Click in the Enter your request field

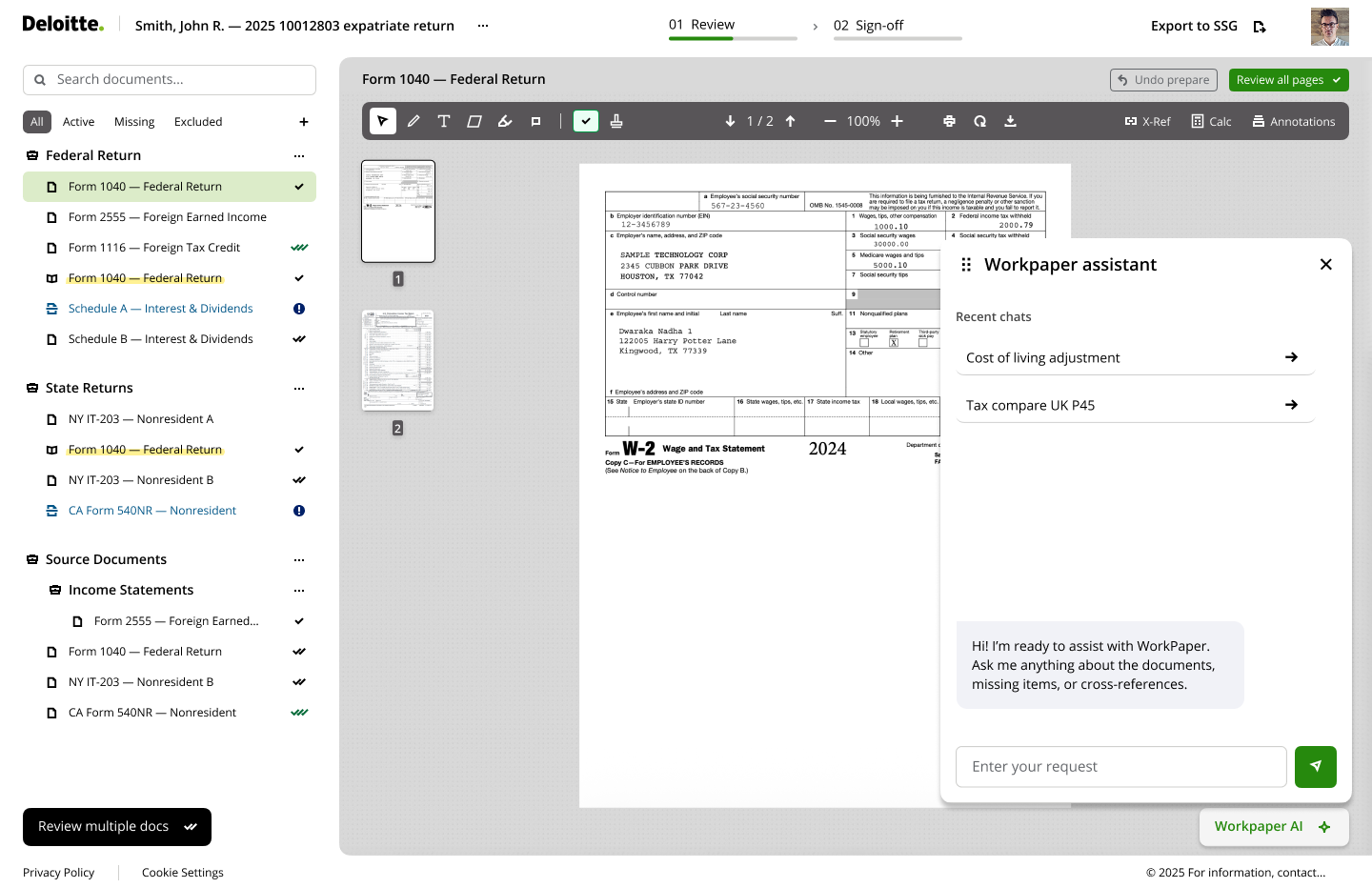1121,767
